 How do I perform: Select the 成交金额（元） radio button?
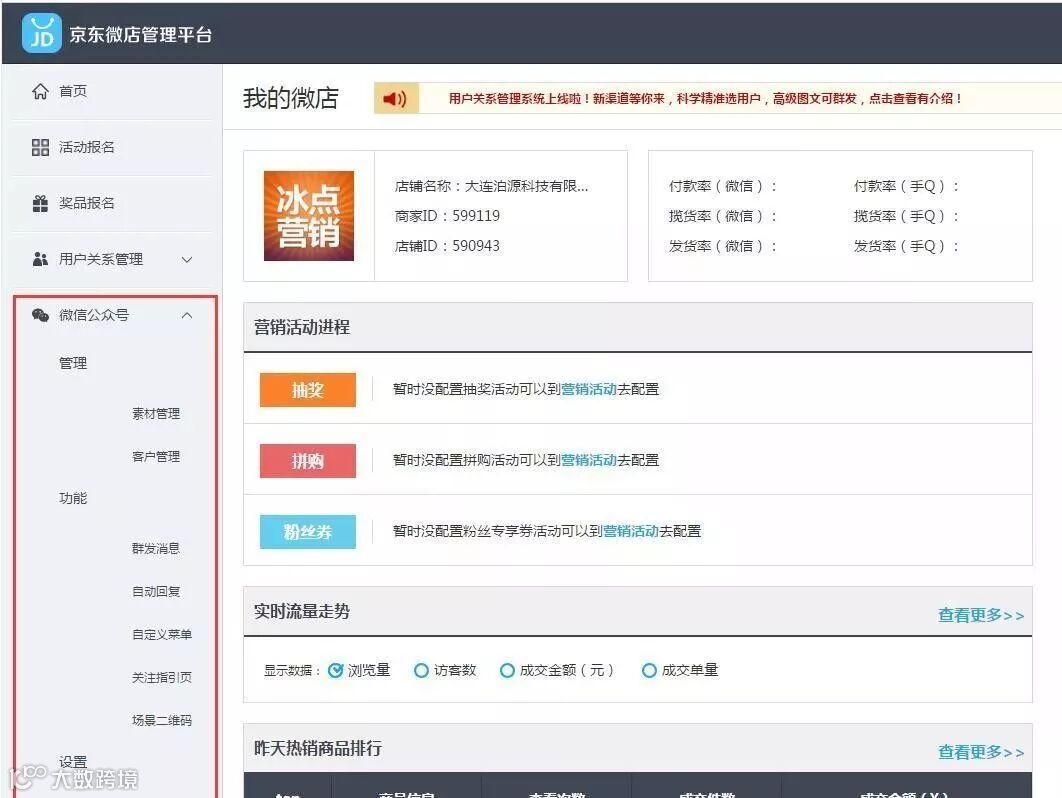[x=507, y=671]
